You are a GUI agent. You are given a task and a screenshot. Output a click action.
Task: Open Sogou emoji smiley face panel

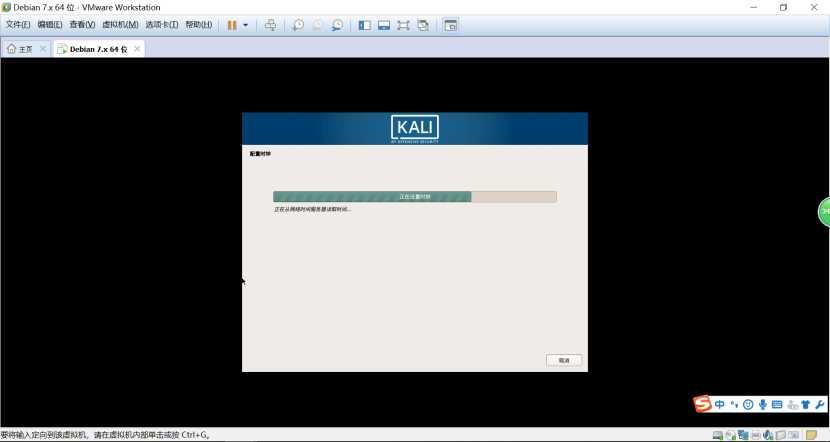click(x=748, y=404)
